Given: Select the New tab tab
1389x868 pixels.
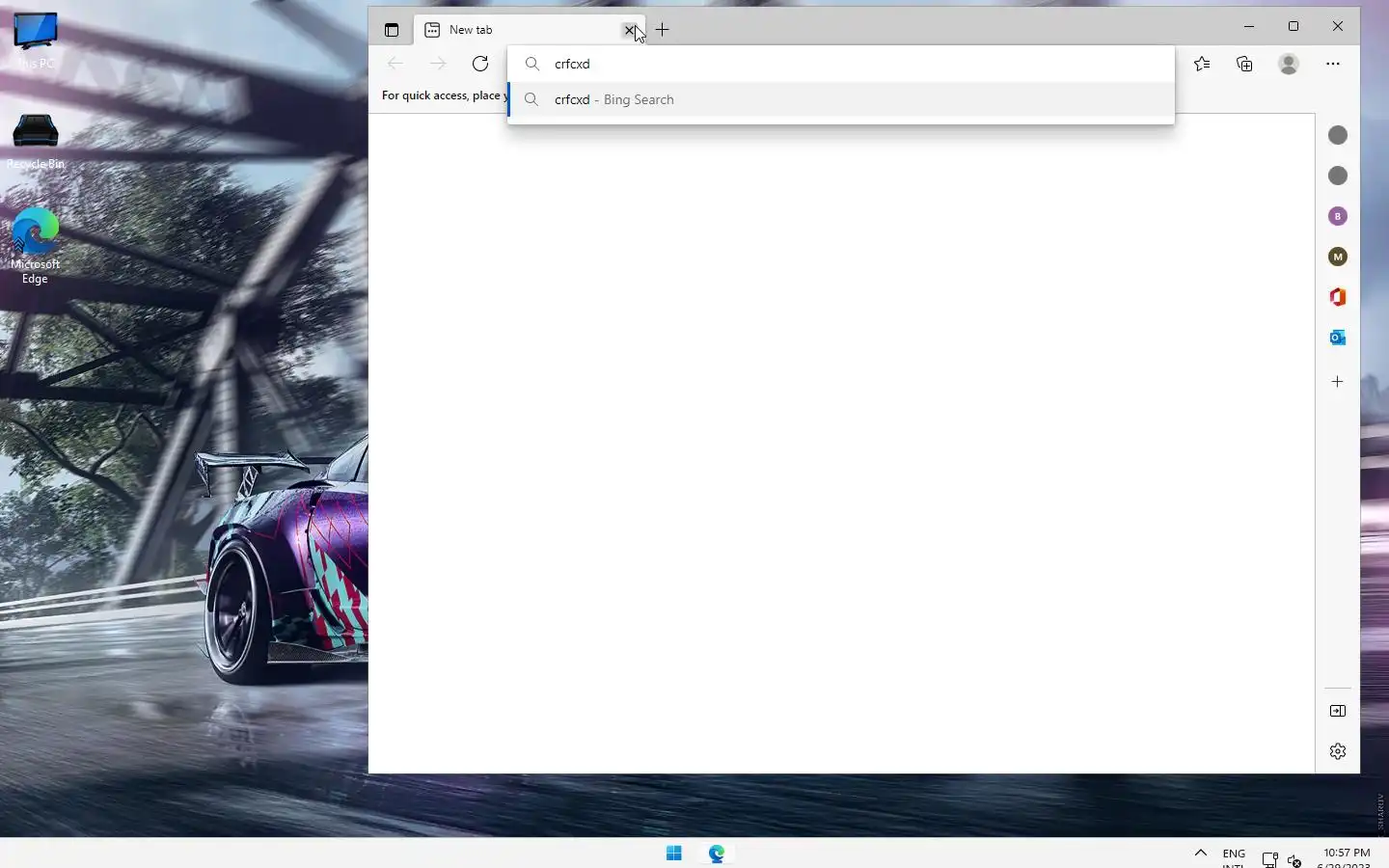Looking at the screenshot, I should (x=530, y=30).
